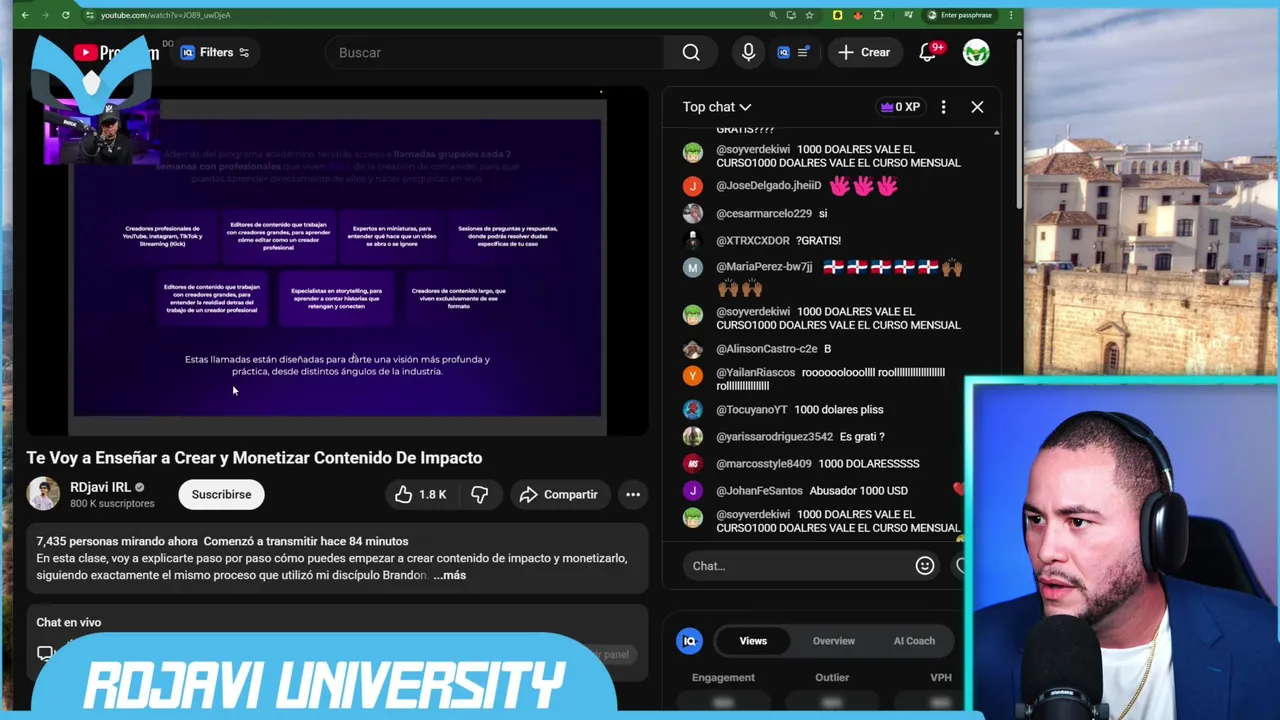
Task: Click the Buscar search field
Action: click(x=495, y=52)
